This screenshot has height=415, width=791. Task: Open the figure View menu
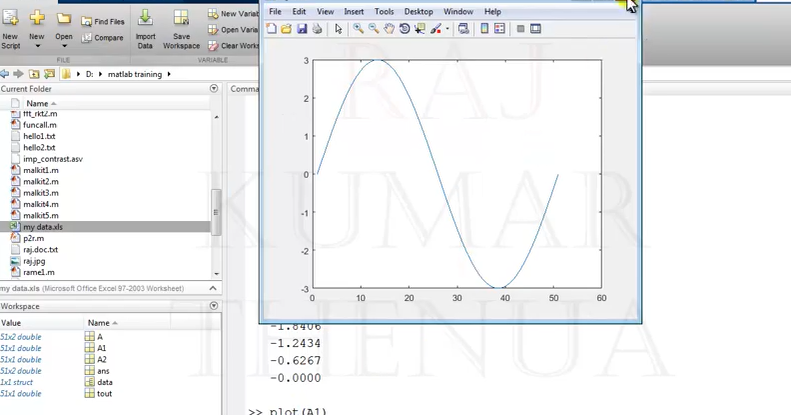point(325,11)
